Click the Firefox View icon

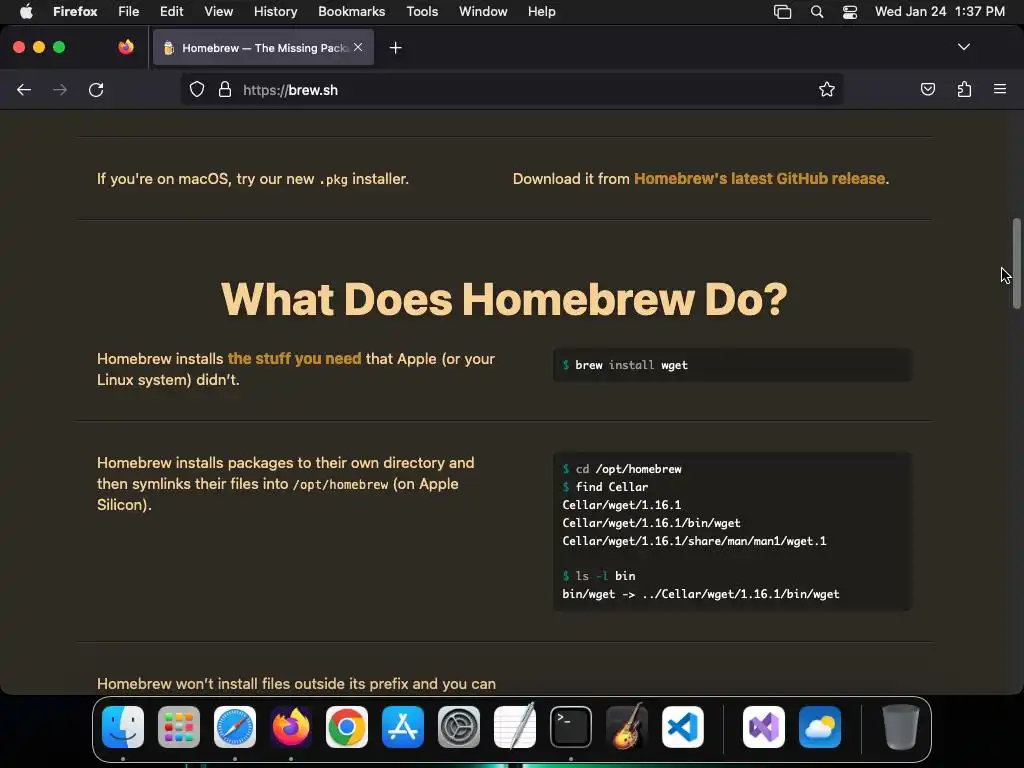126,47
